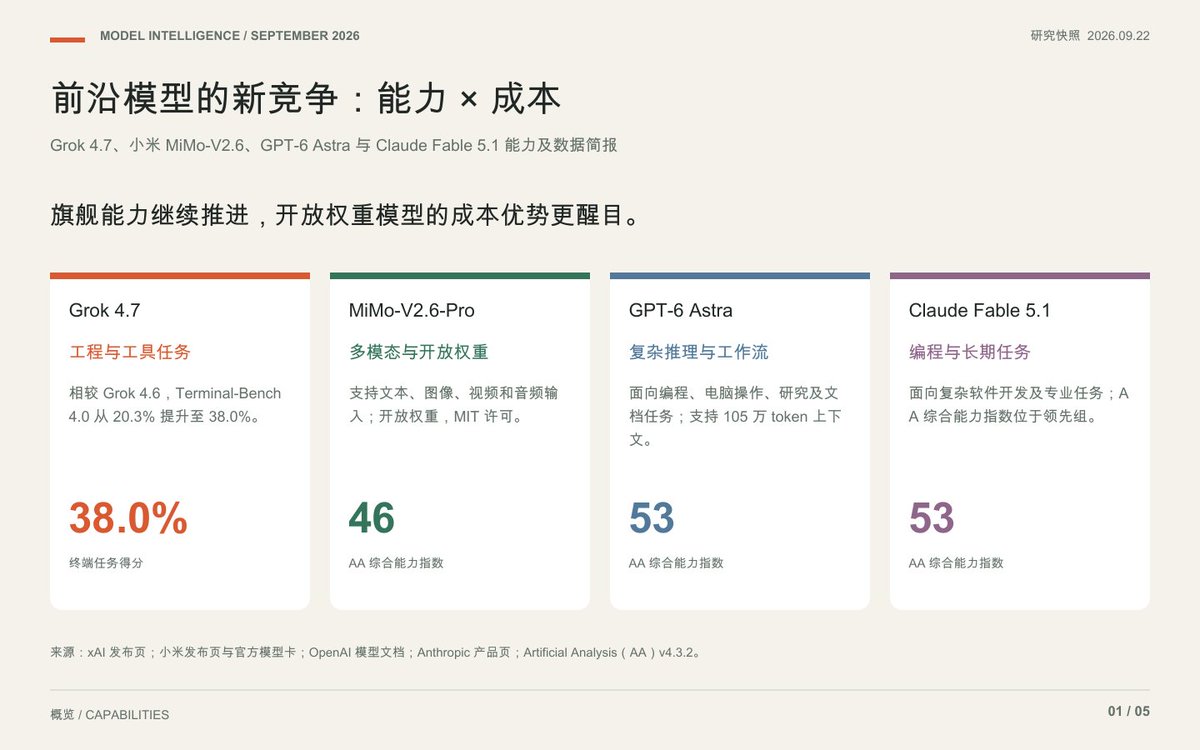Click "AA 综合能力指数" in GPT-6 Astra card
Viewport: 1200px width, 750px height.
[676, 563]
